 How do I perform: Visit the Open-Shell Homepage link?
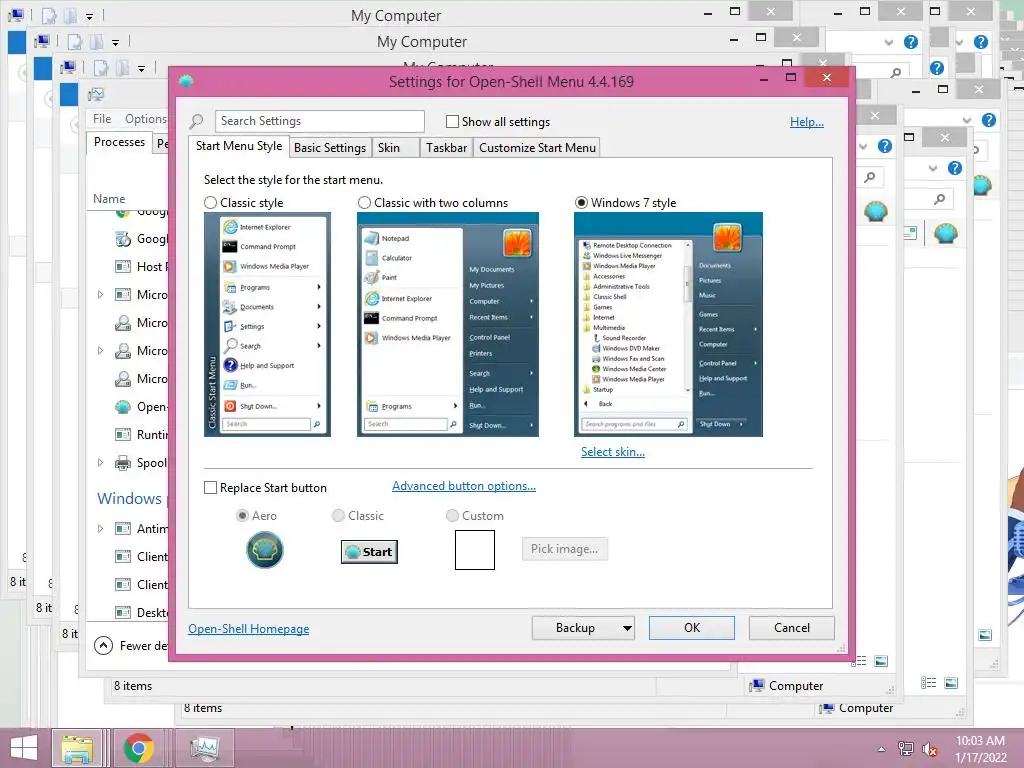(x=249, y=629)
